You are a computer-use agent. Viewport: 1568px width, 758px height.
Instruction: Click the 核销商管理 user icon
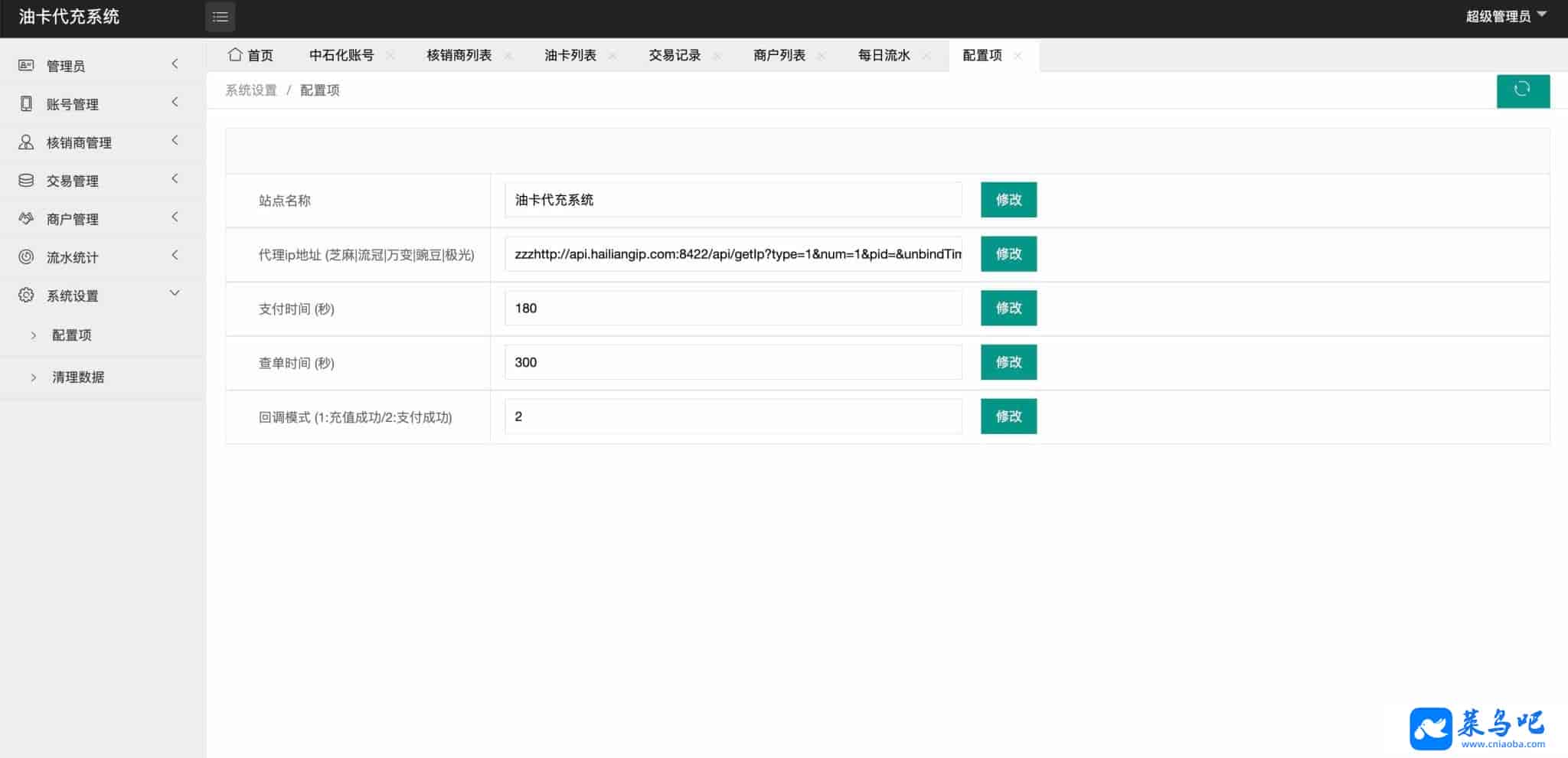26,142
